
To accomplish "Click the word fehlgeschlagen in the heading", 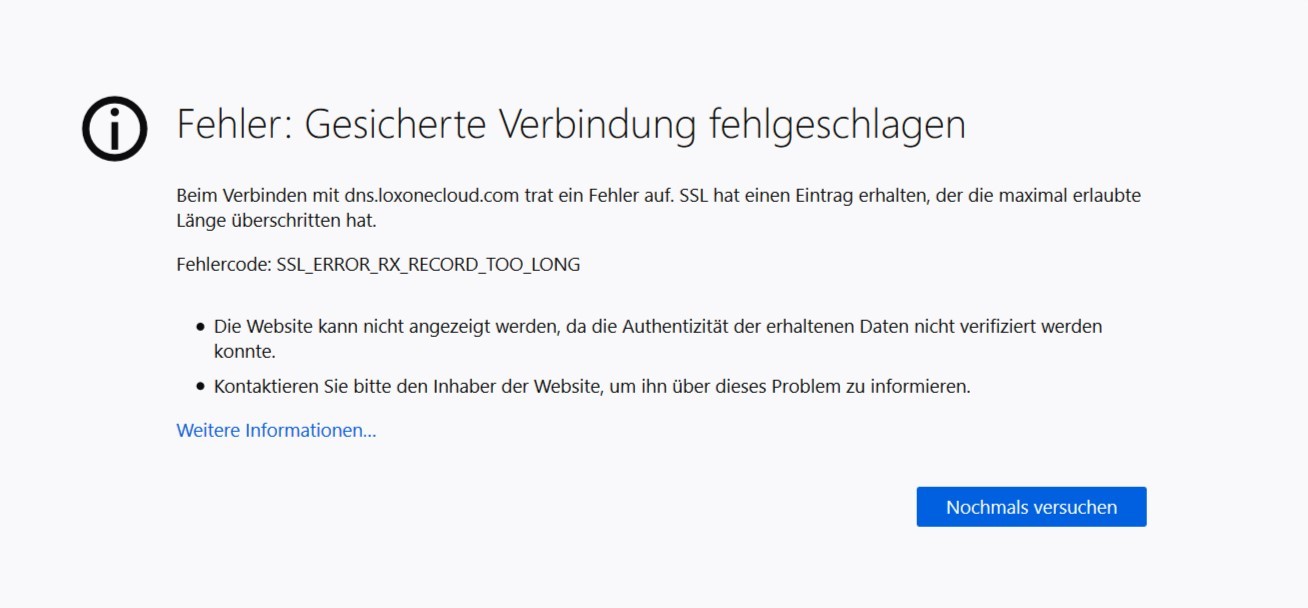I will coord(837,125).
